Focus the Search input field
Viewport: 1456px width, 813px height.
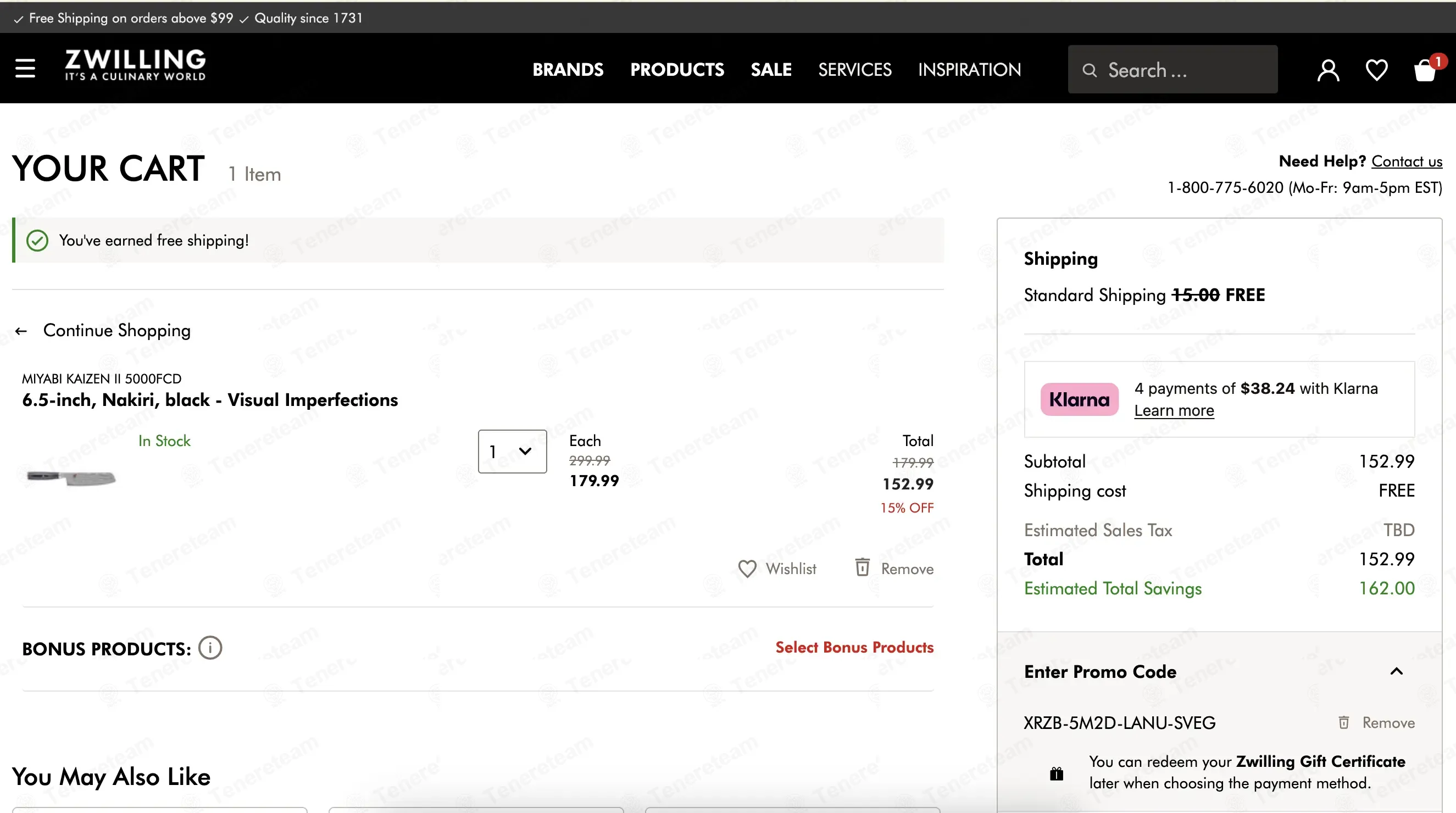tap(1172, 70)
